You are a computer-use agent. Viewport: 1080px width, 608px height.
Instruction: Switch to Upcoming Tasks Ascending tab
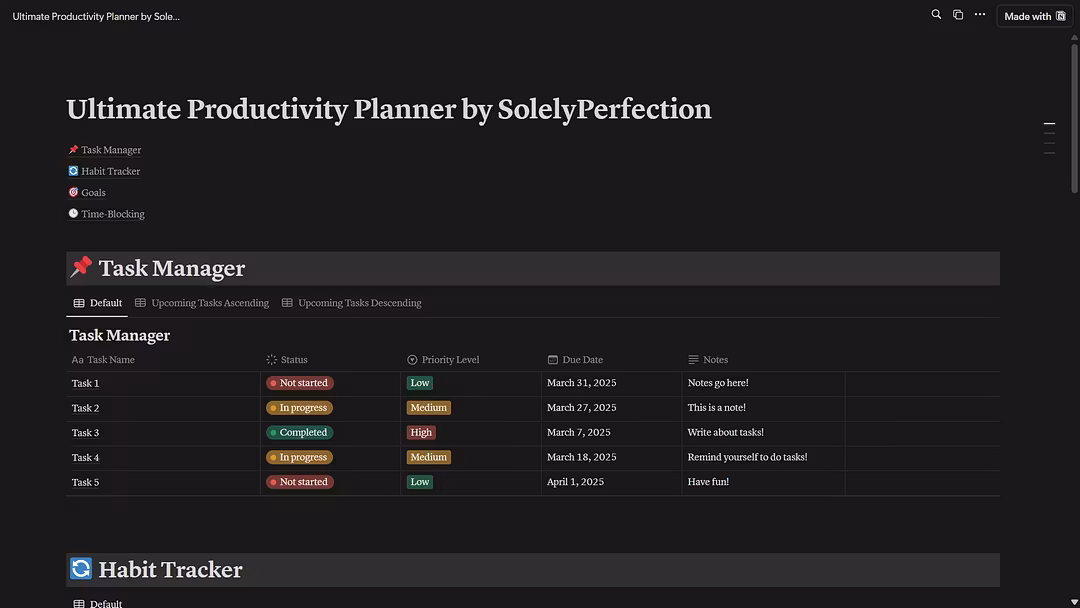209,303
